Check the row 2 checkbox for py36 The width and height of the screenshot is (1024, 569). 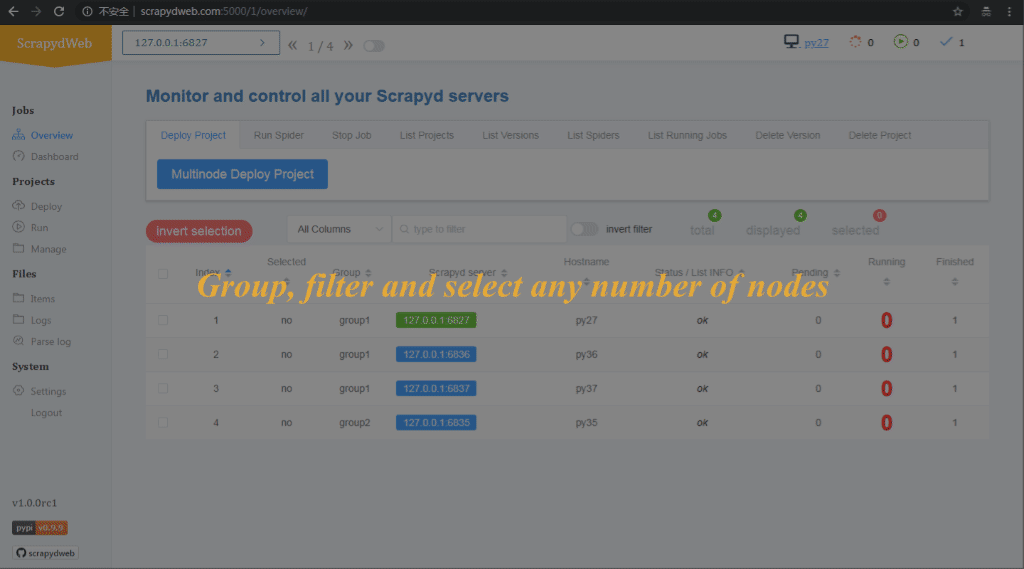pyautogui.click(x=163, y=354)
